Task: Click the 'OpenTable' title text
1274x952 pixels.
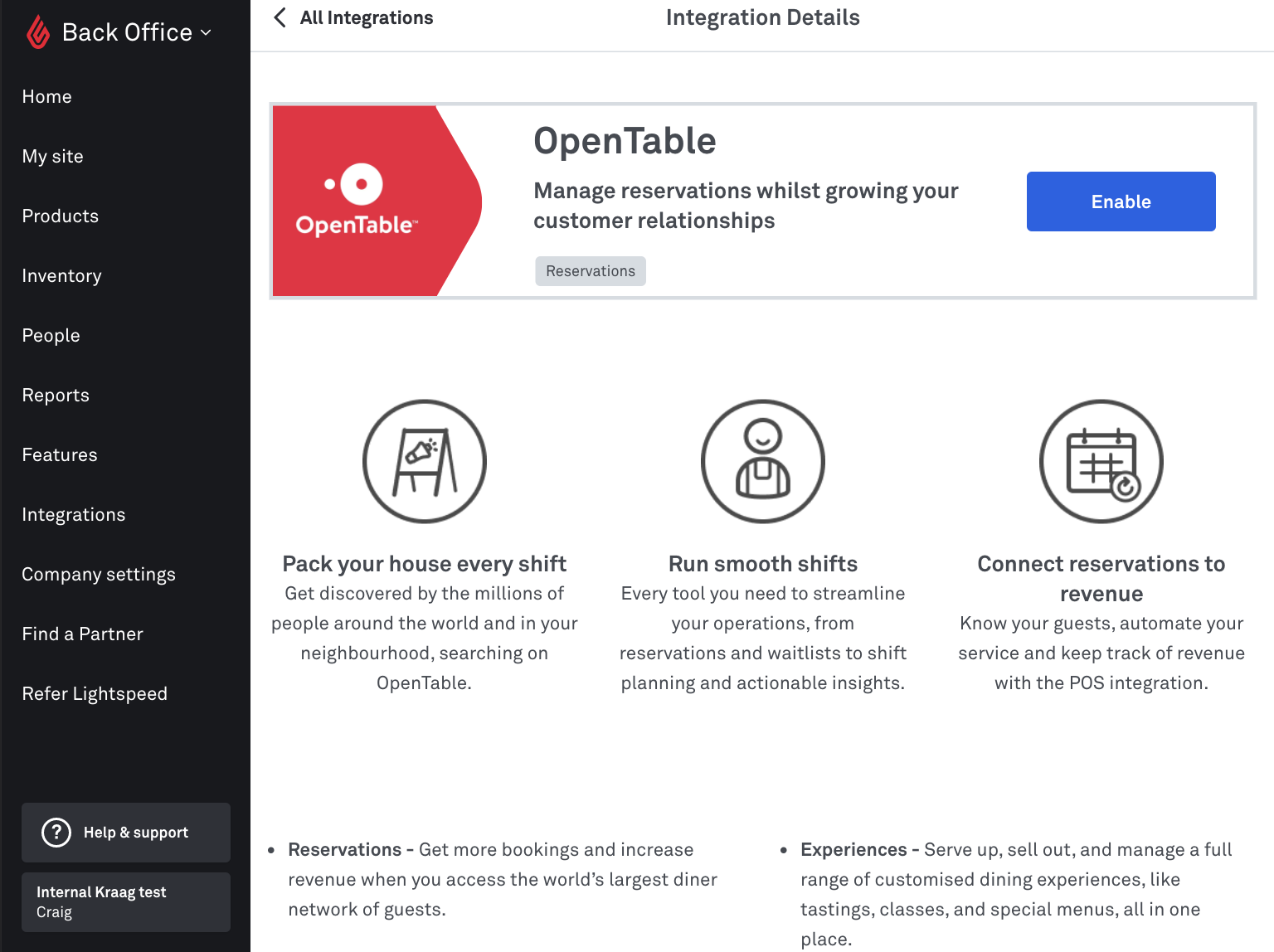Action: 625,141
